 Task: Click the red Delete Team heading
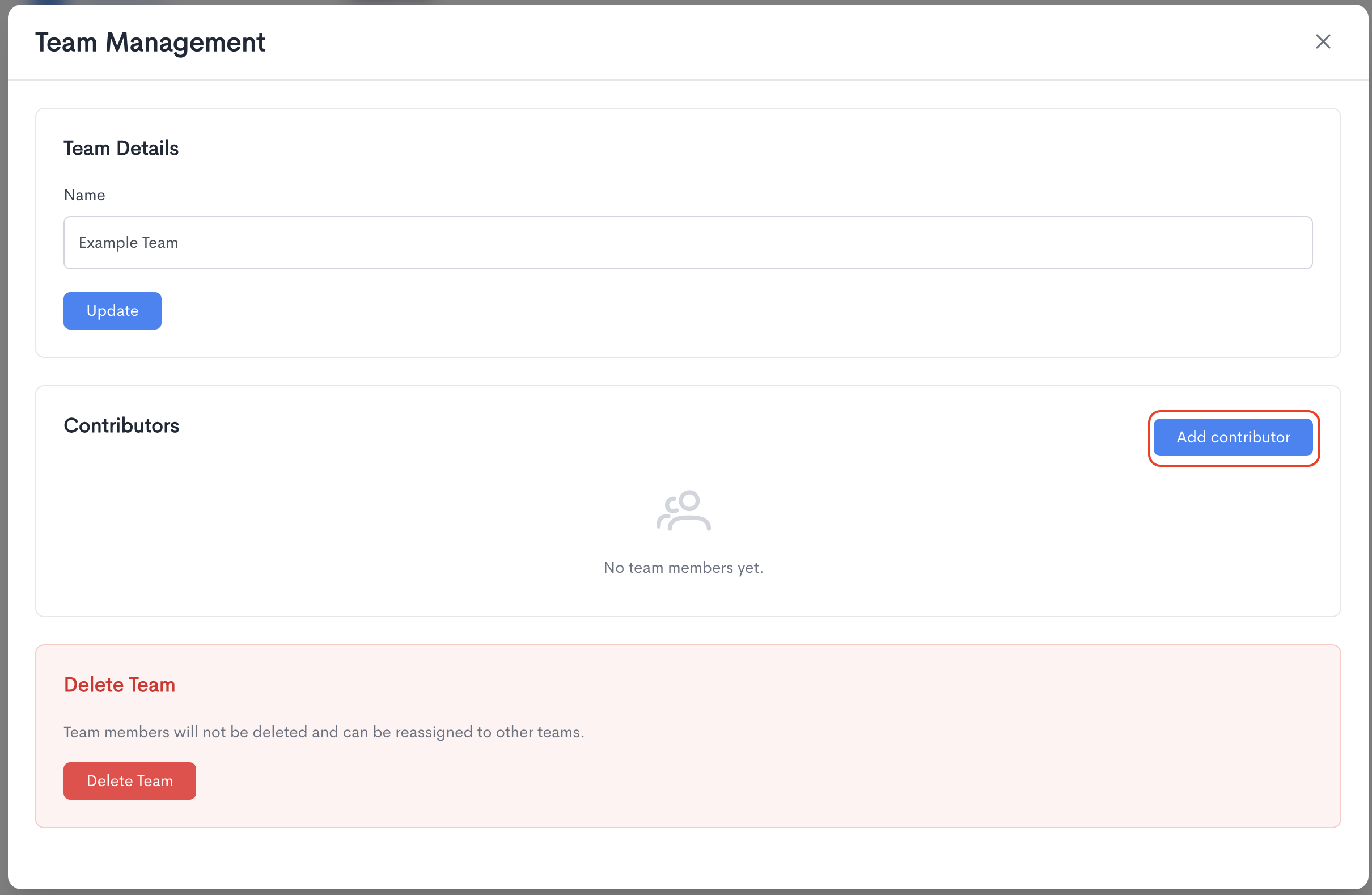(x=119, y=685)
